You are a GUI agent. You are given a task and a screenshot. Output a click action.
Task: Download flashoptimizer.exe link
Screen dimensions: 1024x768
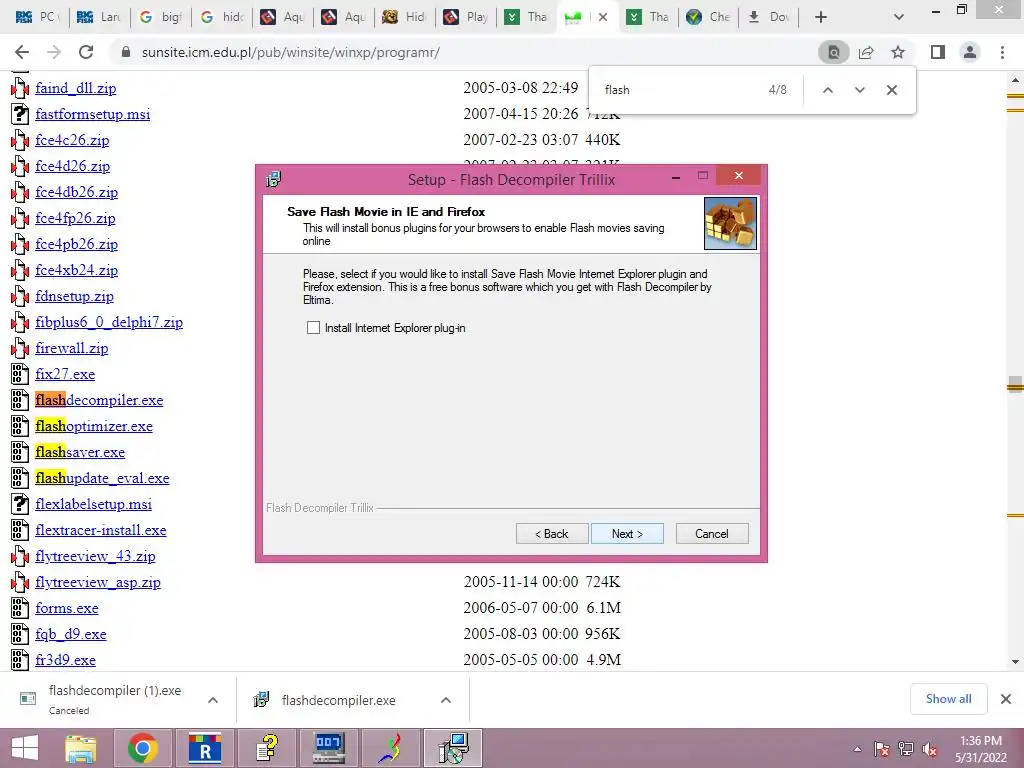94,426
